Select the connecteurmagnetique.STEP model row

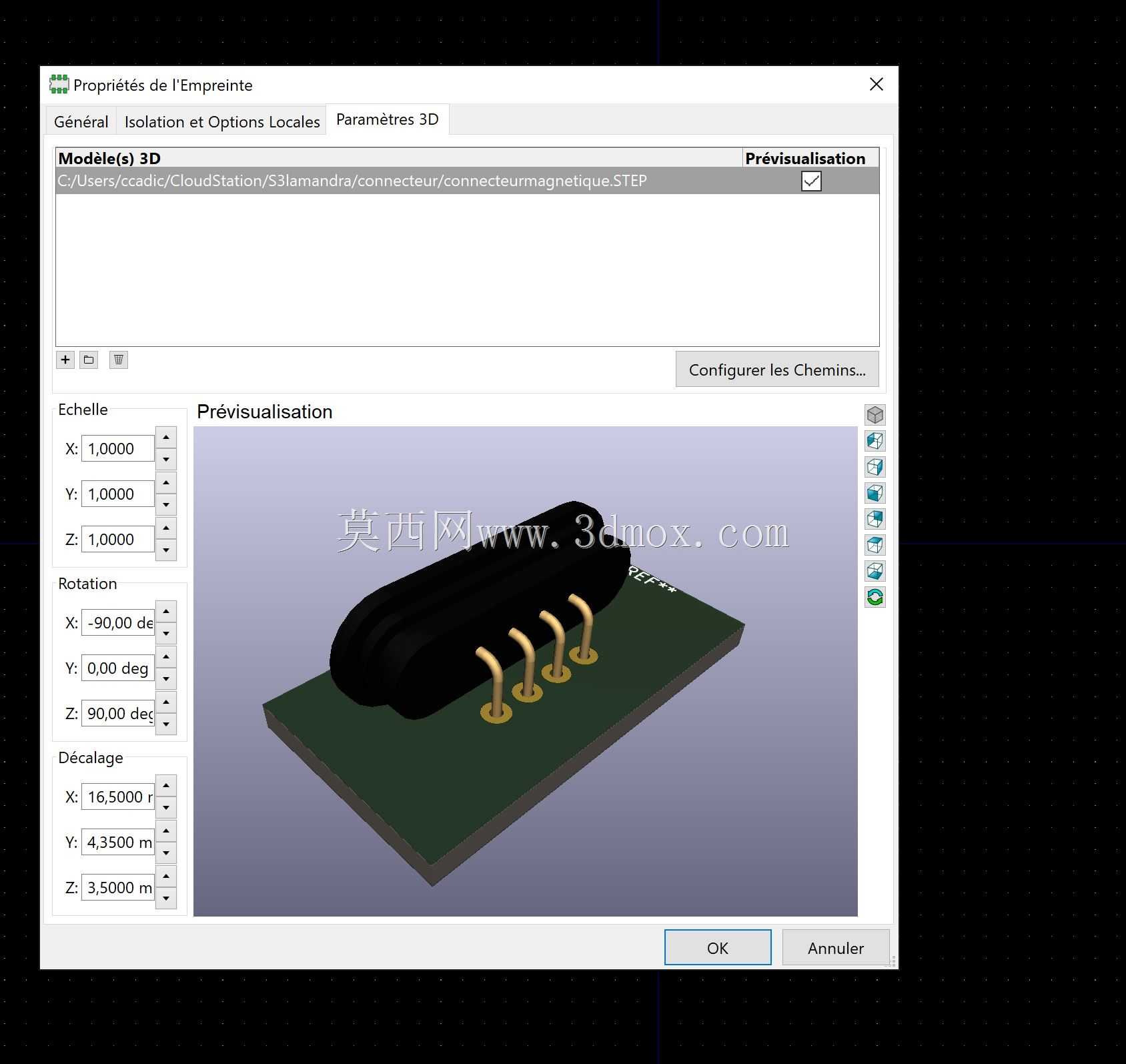click(467, 181)
